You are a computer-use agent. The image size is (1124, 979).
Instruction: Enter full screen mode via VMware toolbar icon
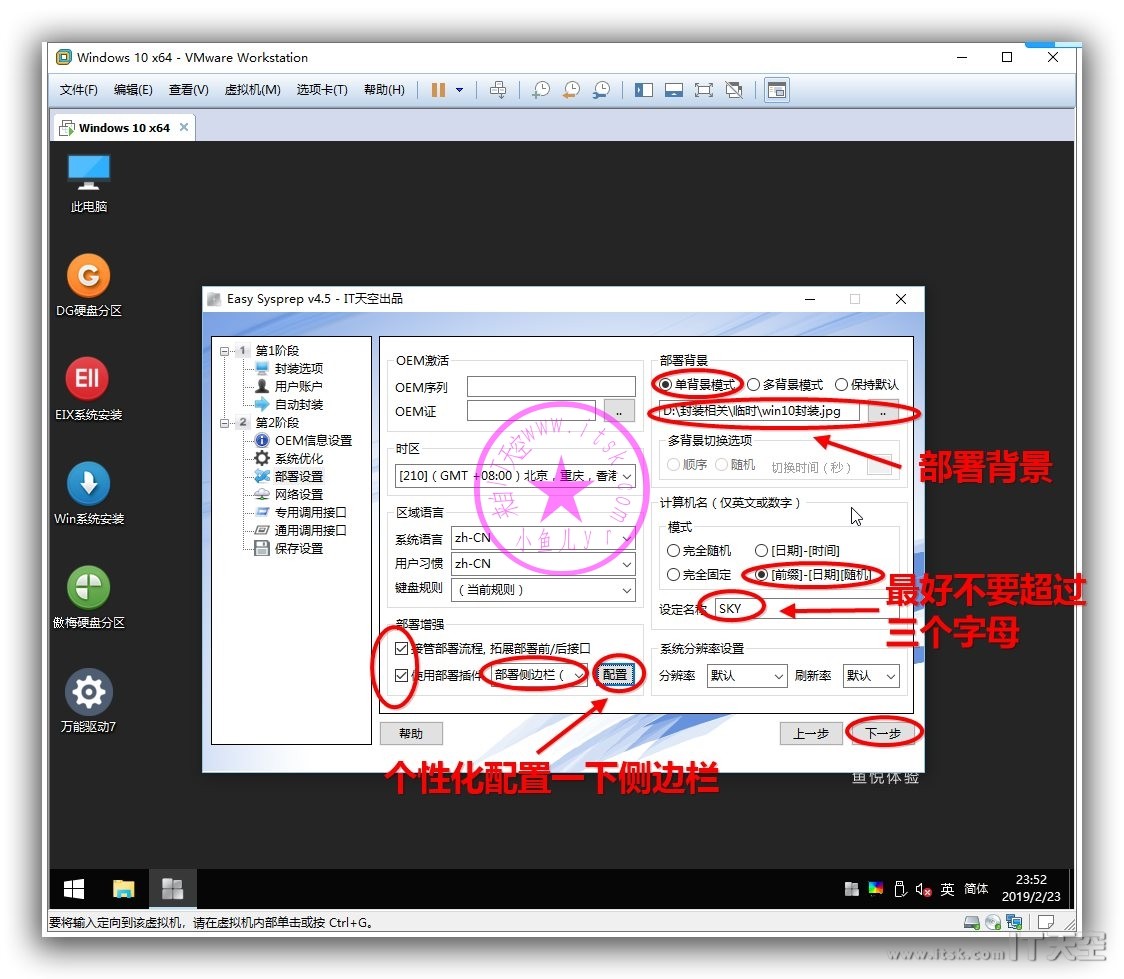pos(704,90)
